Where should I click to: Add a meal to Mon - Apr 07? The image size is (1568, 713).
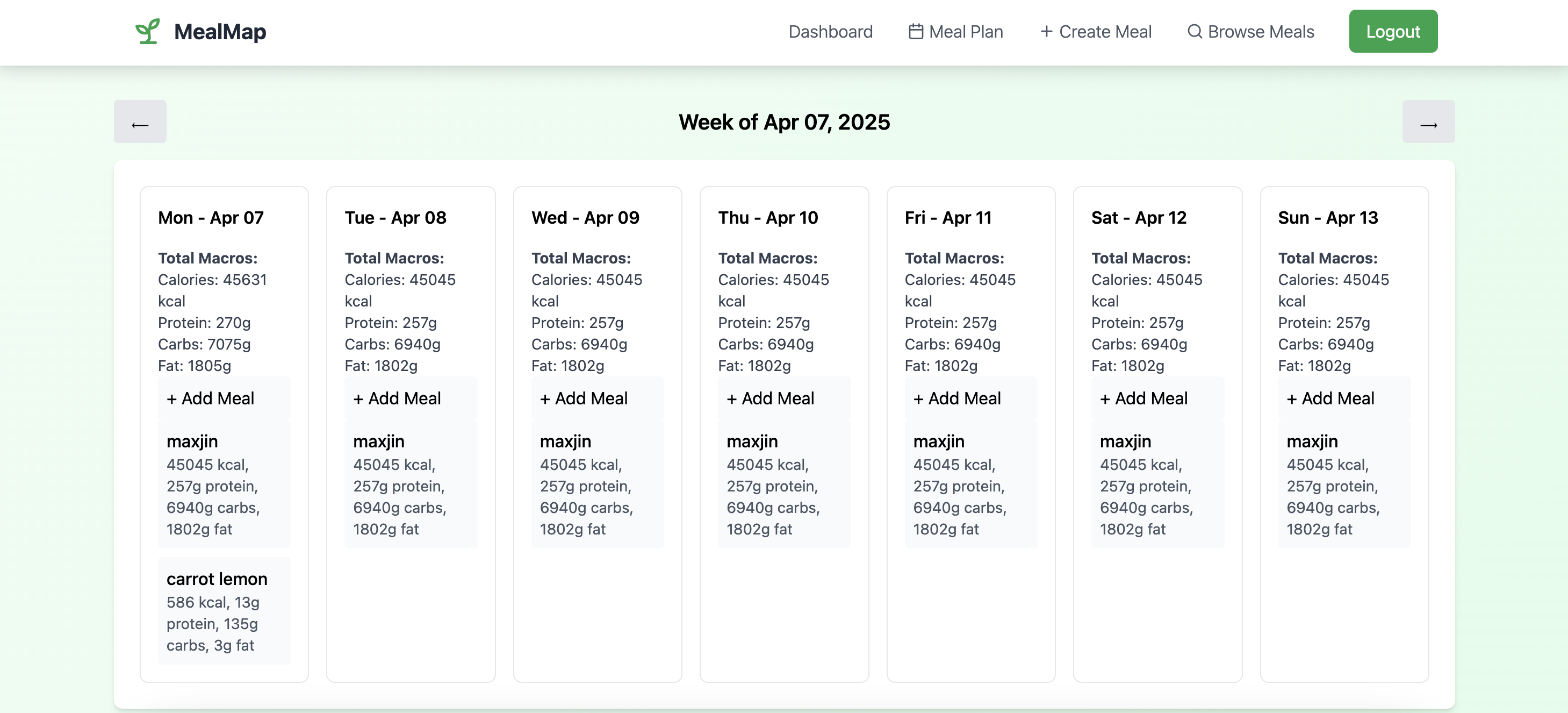(x=224, y=398)
